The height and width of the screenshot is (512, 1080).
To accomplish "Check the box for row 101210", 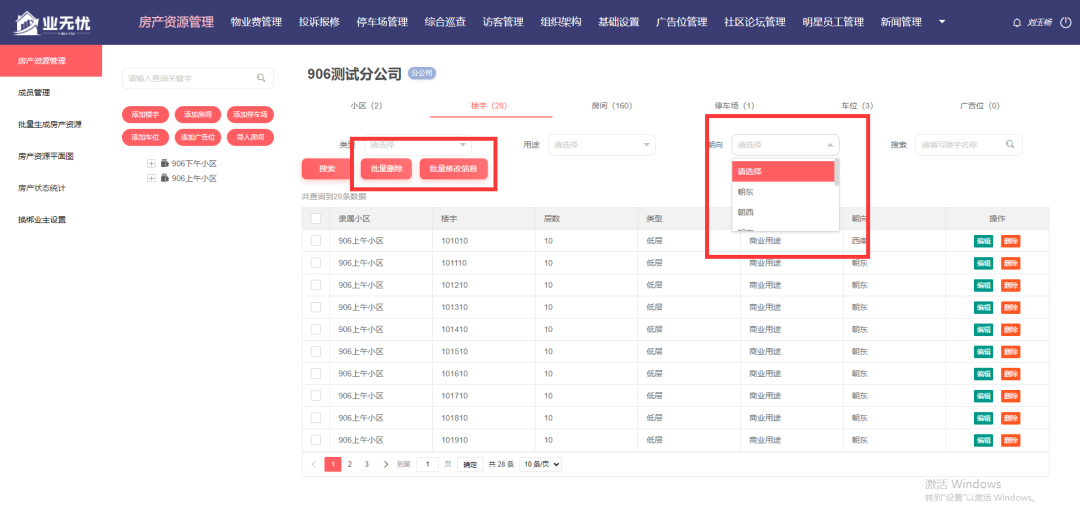I will click(x=316, y=285).
